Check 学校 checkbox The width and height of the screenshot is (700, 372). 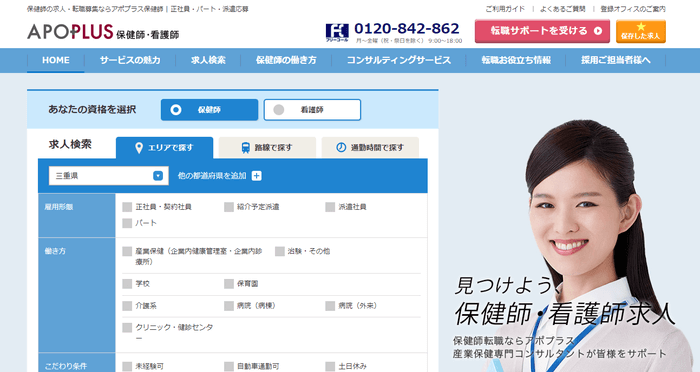pyautogui.click(x=127, y=284)
